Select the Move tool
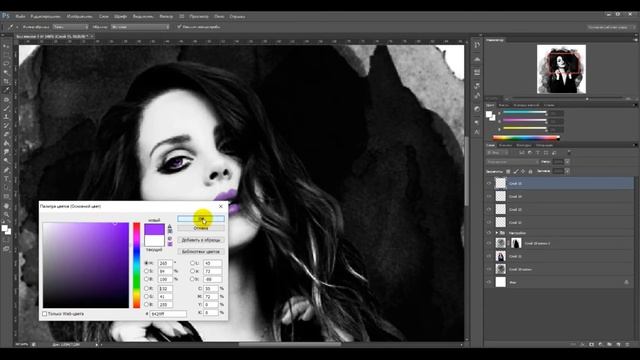The image size is (640, 360). 6,46
